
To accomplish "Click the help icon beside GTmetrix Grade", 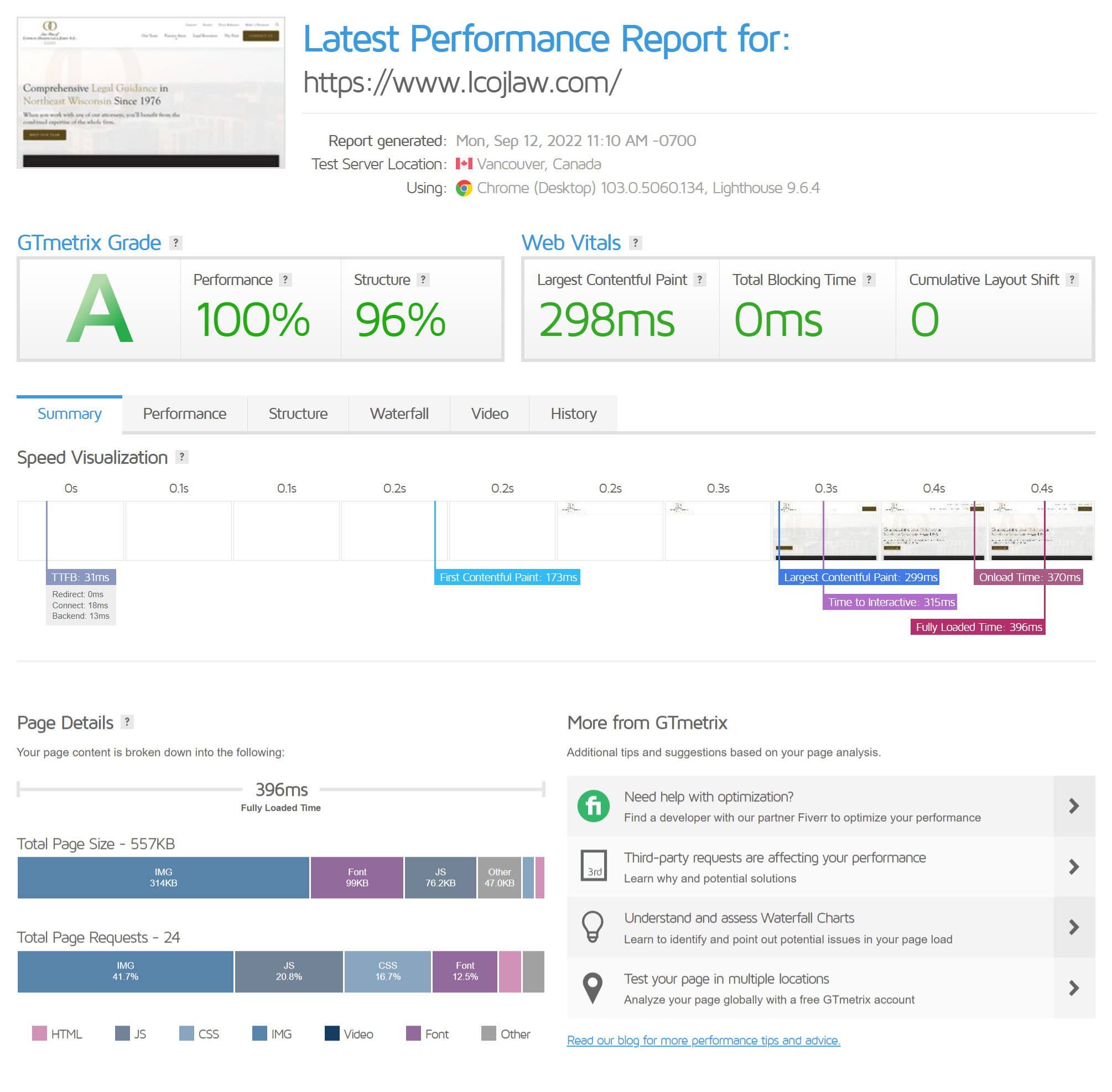I will pyautogui.click(x=176, y=243).
